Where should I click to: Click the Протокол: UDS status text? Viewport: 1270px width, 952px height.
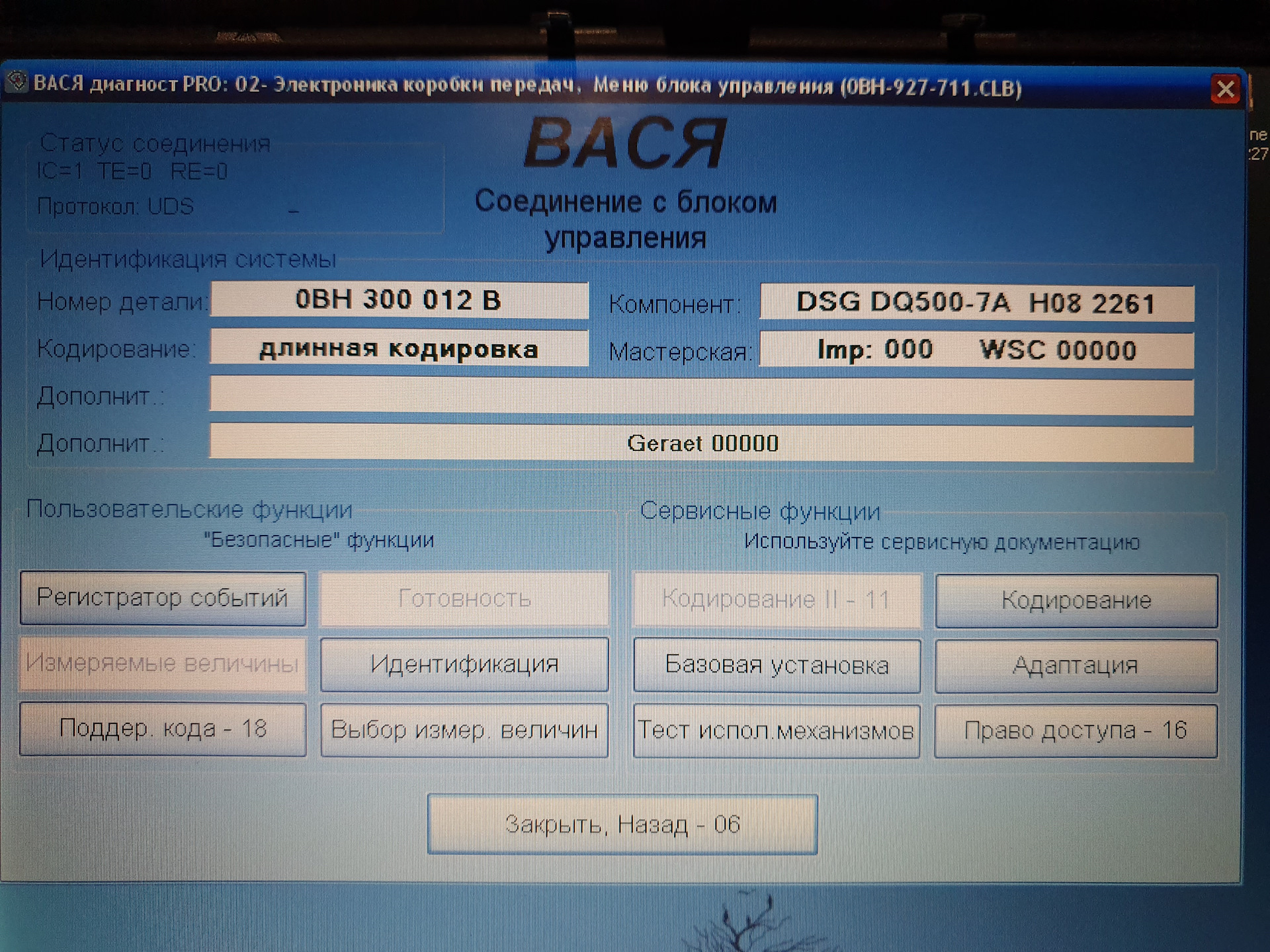(115, 206)
